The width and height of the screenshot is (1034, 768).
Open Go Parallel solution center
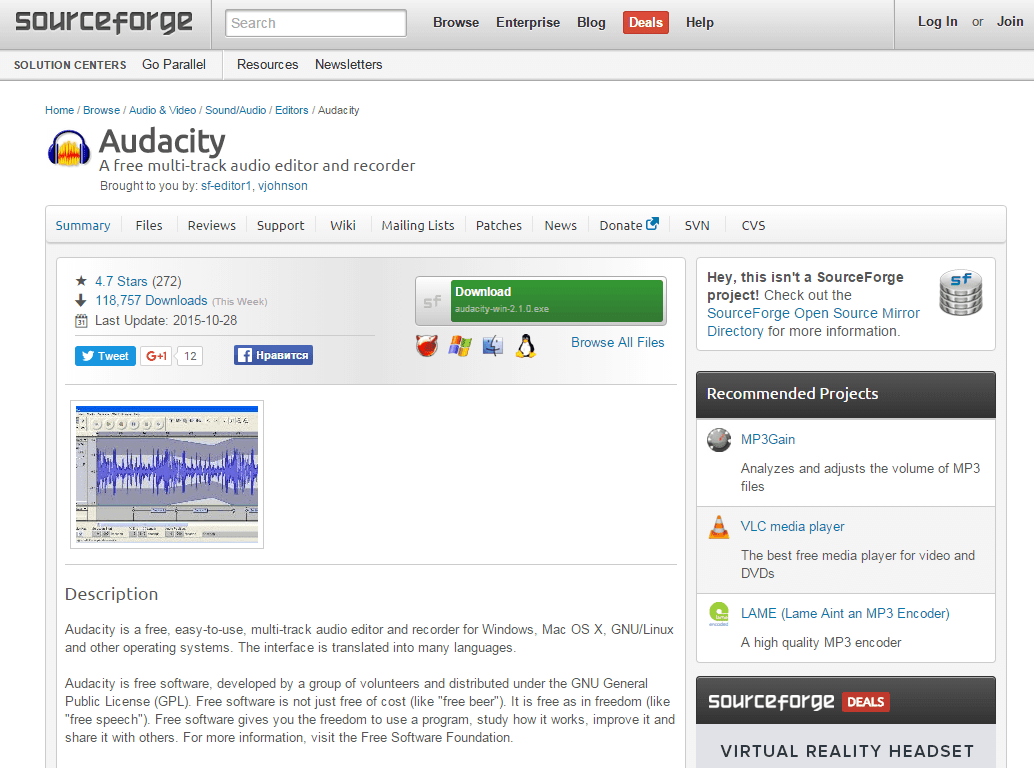tap(174, 65)
